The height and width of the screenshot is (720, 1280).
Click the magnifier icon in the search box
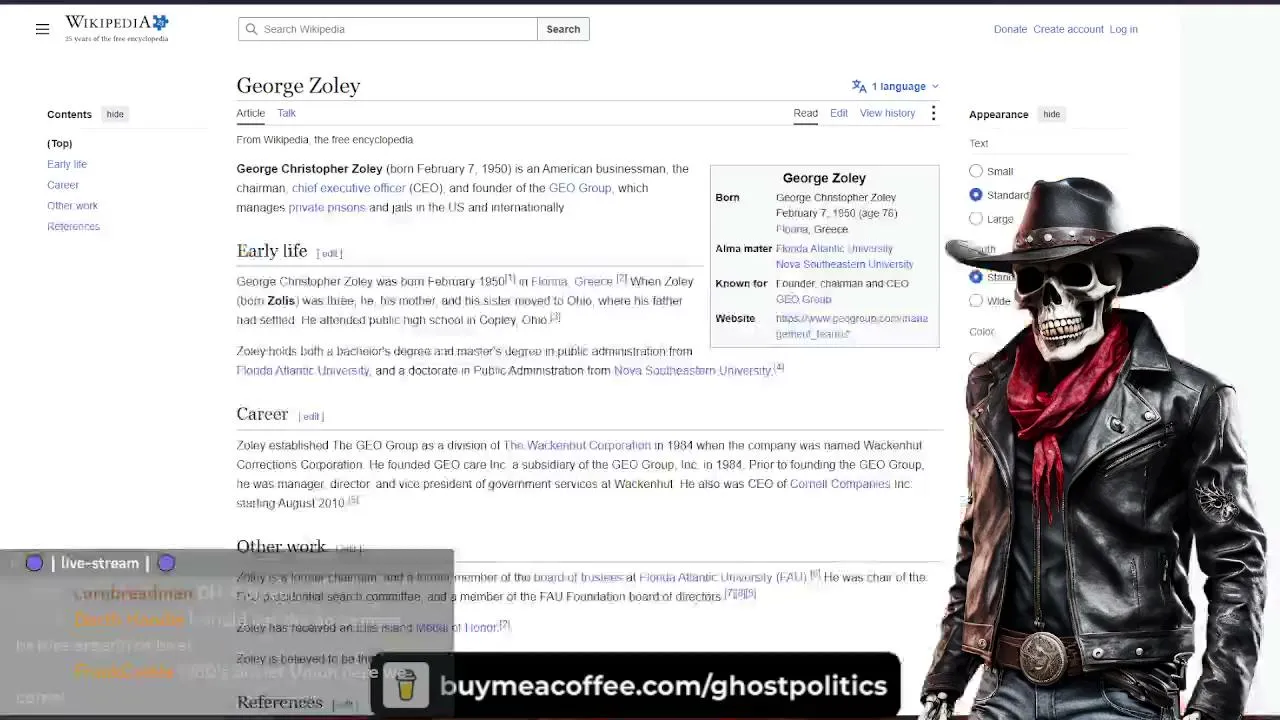tap(251, 29)
